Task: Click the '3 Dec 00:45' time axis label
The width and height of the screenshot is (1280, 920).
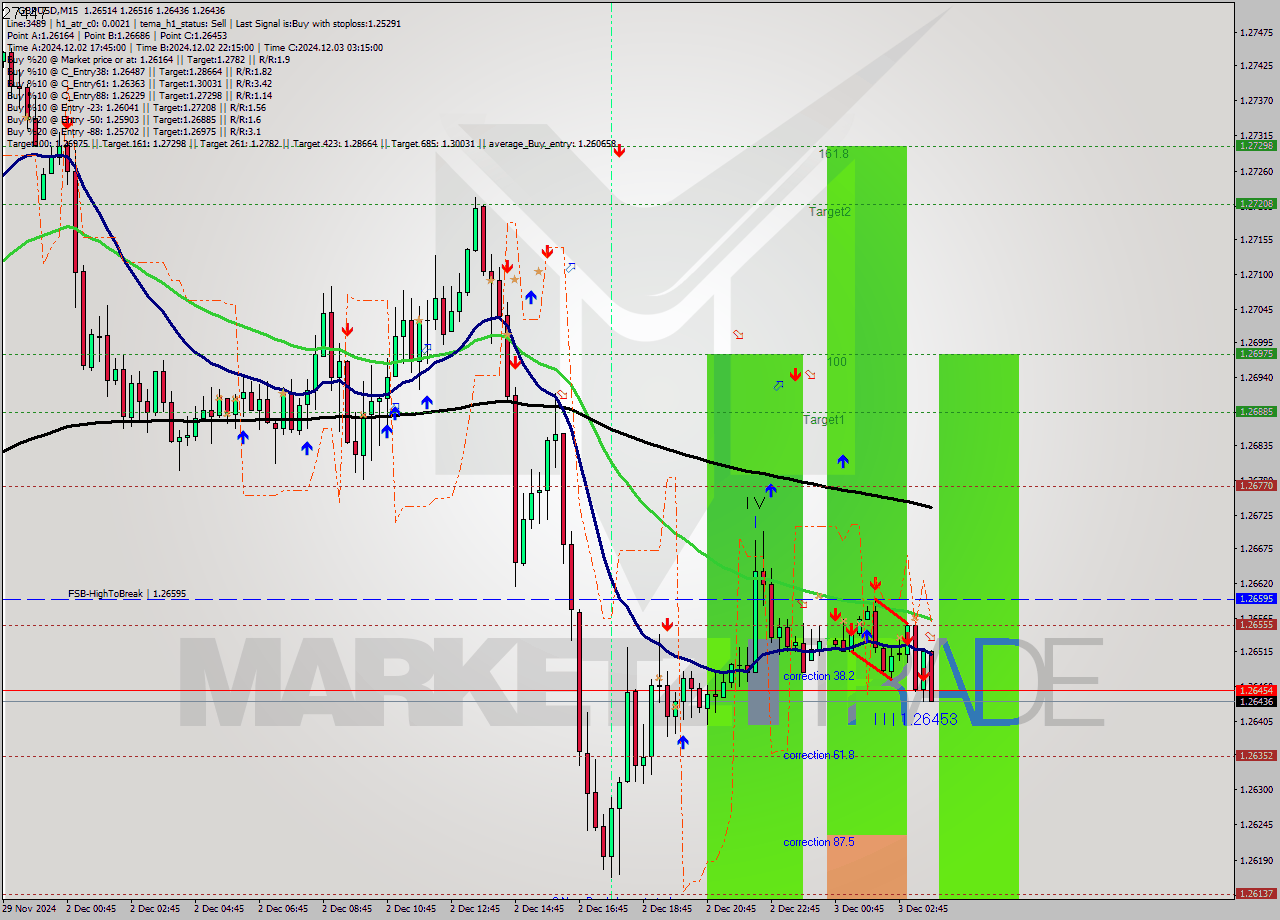Action: point(859,909)
